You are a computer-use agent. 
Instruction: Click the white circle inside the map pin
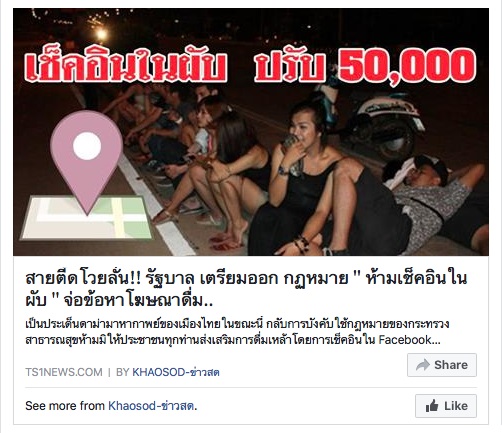pyautogui.click(x=87, y=146)
